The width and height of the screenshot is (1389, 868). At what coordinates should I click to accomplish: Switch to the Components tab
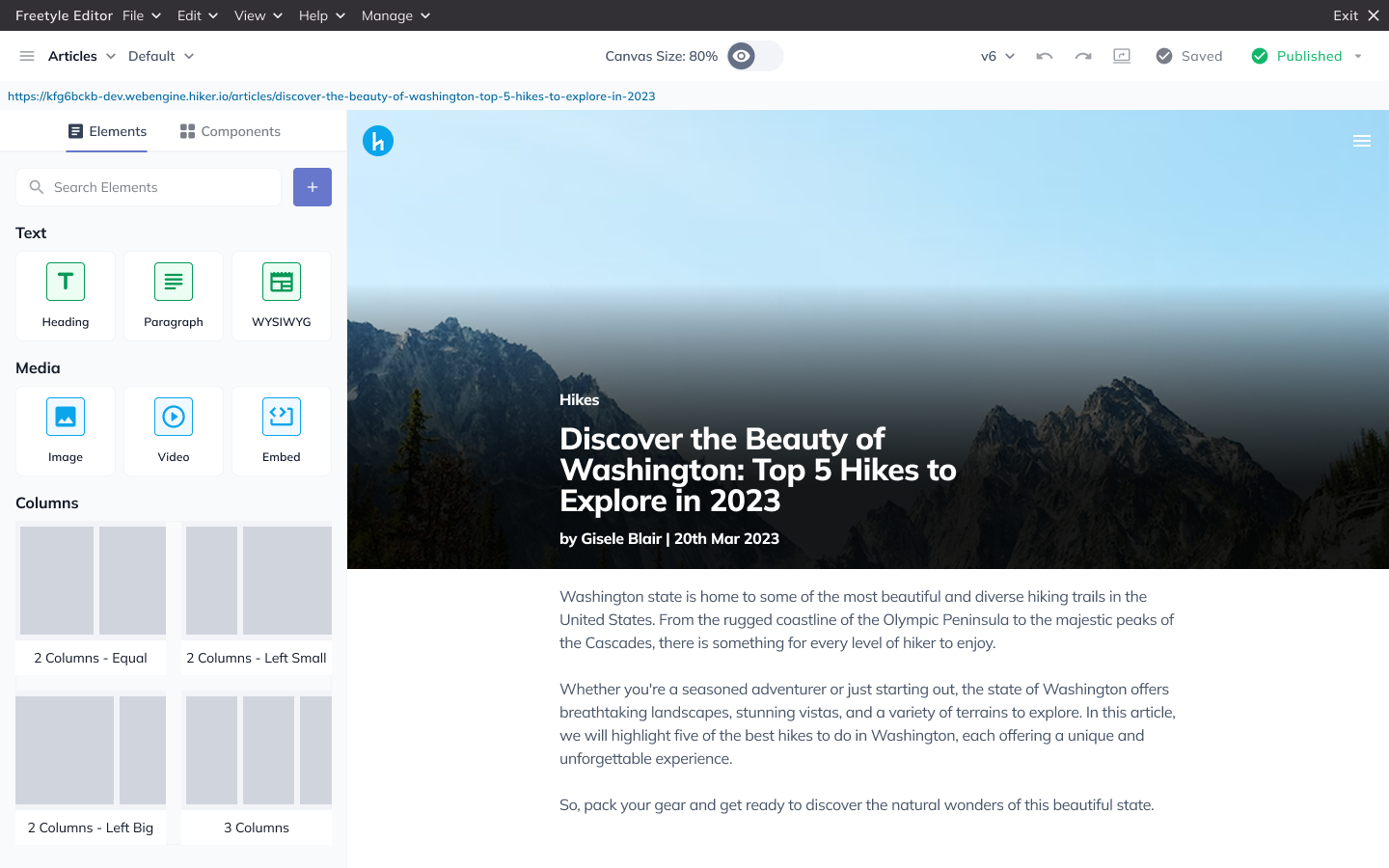(230, 130)
